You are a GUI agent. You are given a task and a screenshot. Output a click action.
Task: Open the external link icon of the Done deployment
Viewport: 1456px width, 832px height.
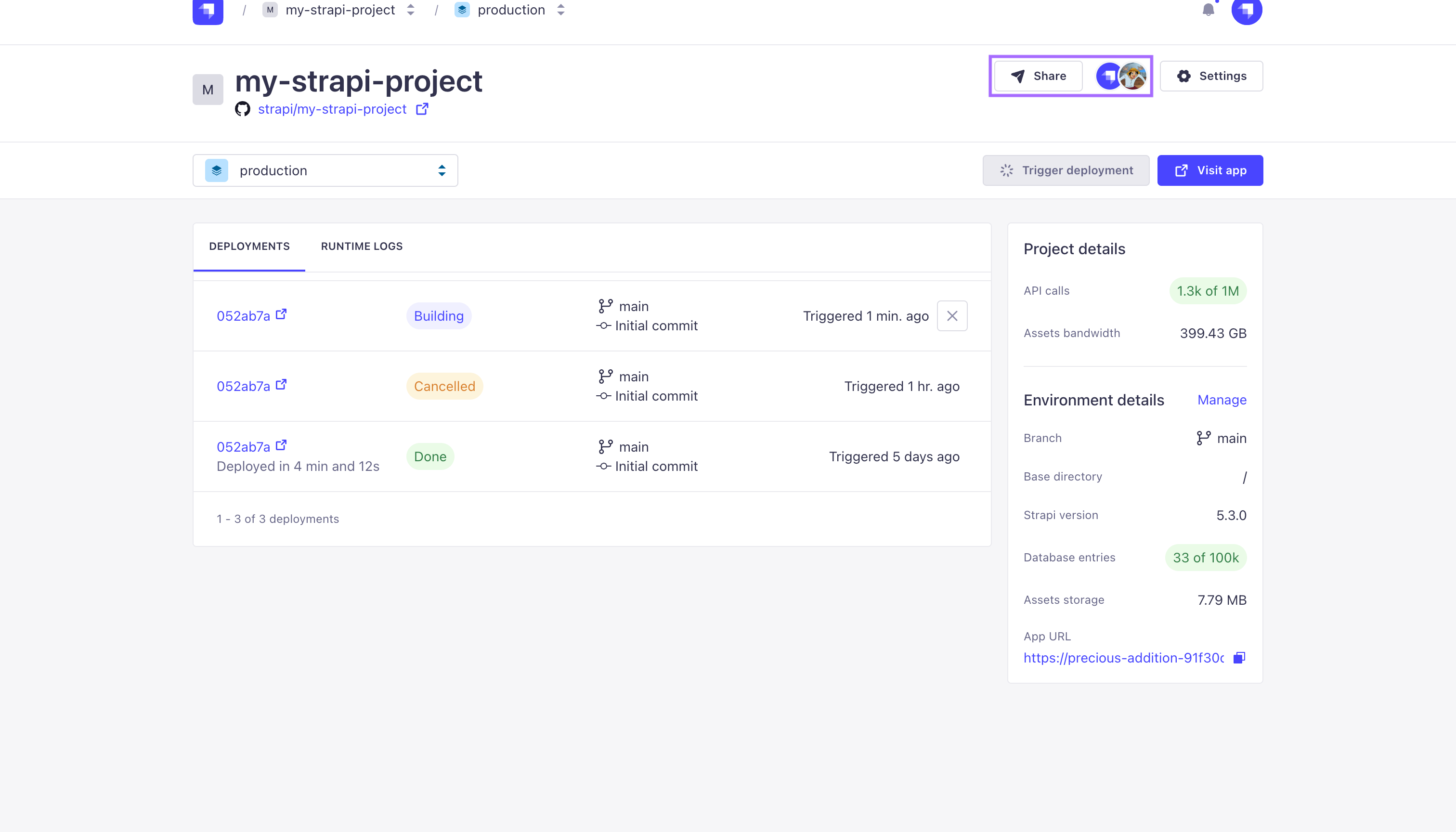point(281,445)
